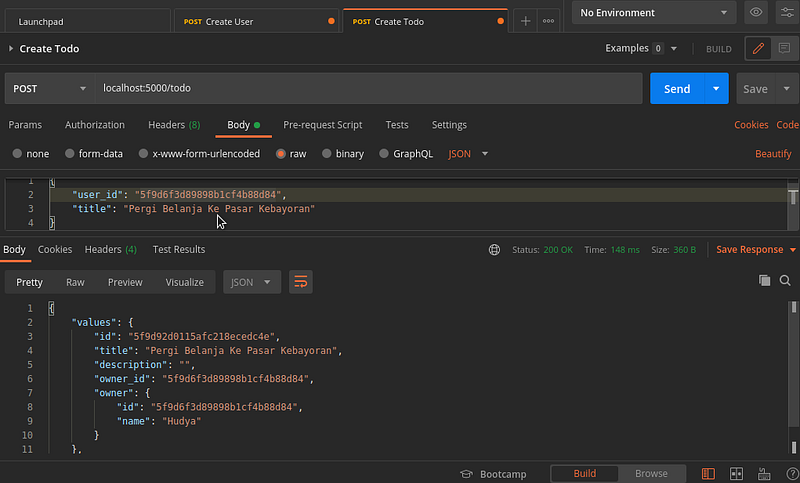This screenshot has width=800, height=483.
Task: Click the pencil edit icon next to BUILD
Action: tap(758, 48)
